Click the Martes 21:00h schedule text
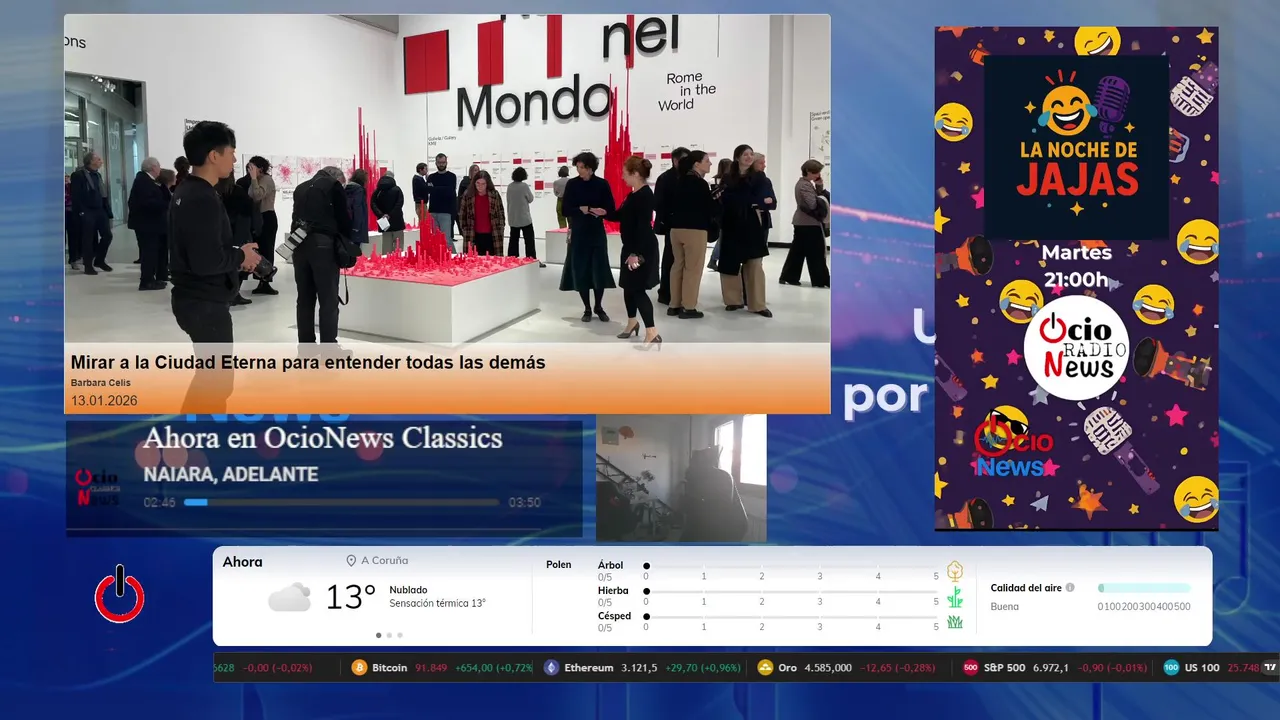Screen dimensions: 1280x720 [x=1076, y=267]
